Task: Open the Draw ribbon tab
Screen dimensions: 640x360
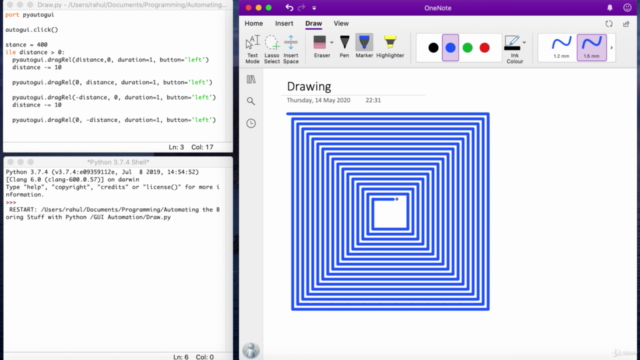Action: click(313, 24)
